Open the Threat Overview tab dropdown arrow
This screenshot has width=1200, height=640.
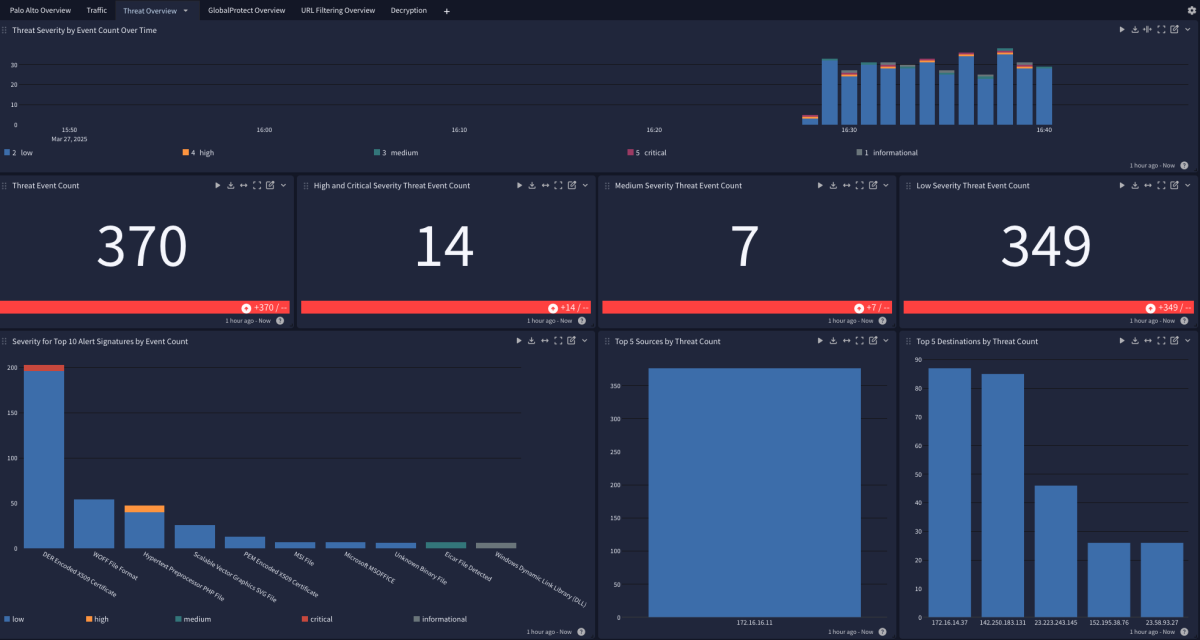[185, 11]
